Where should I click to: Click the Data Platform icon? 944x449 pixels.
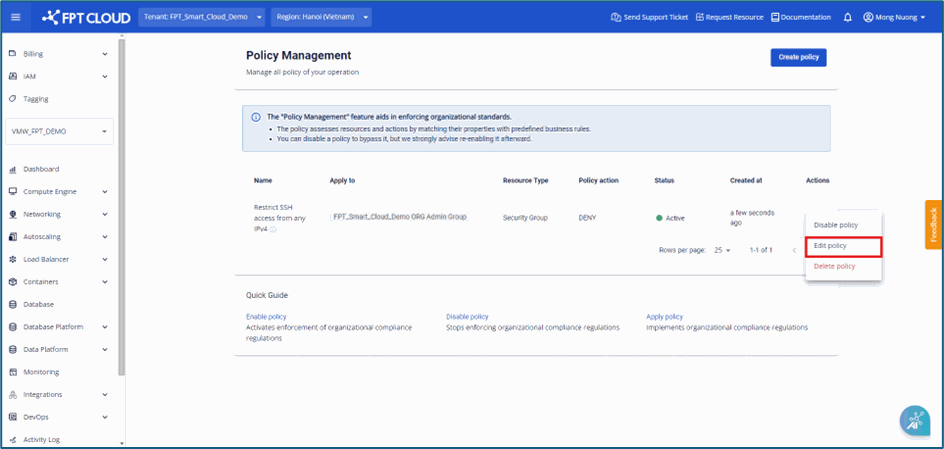(x=12, y=350)
